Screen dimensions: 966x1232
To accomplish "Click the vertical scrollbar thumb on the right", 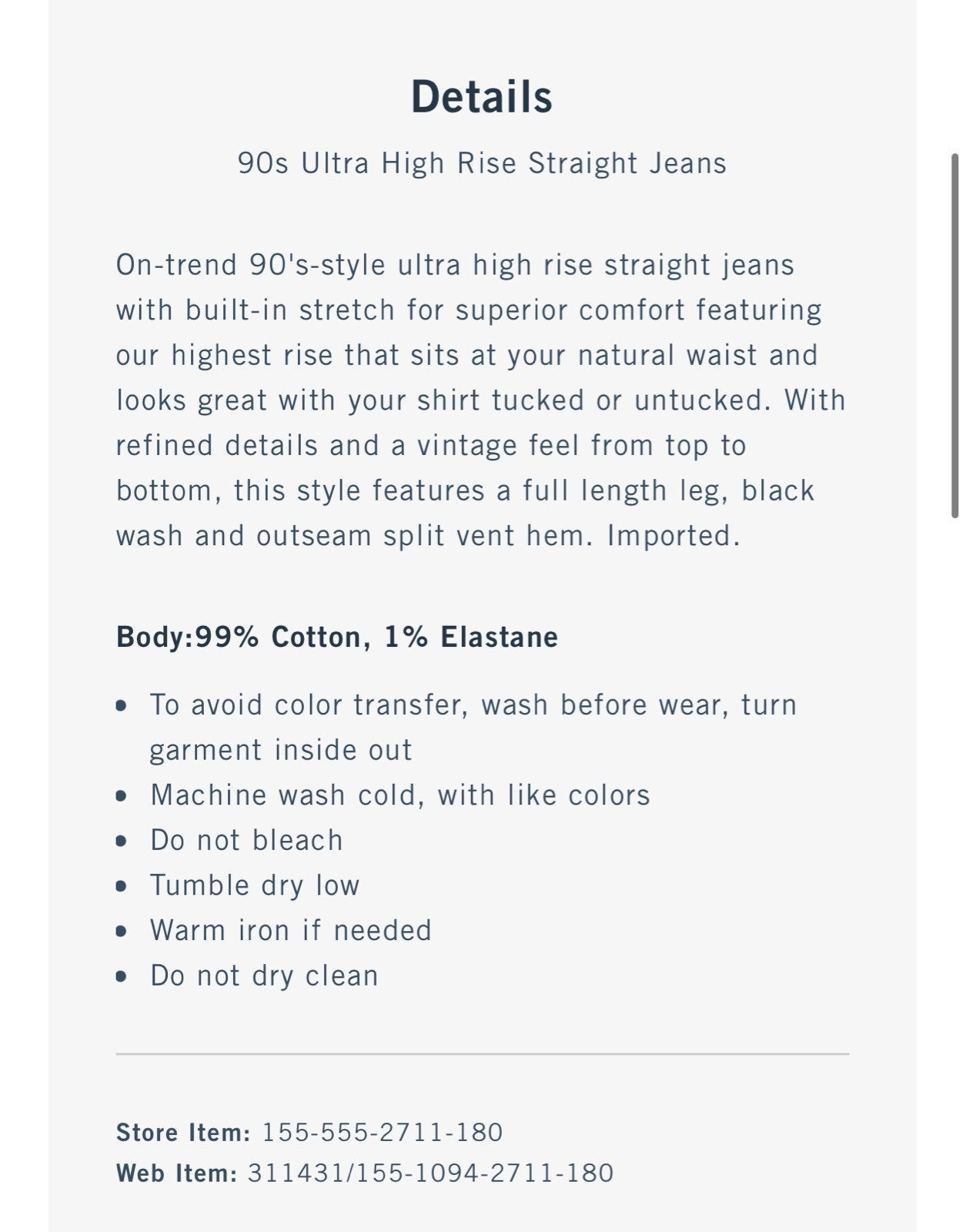I will (x=954, y=336).
